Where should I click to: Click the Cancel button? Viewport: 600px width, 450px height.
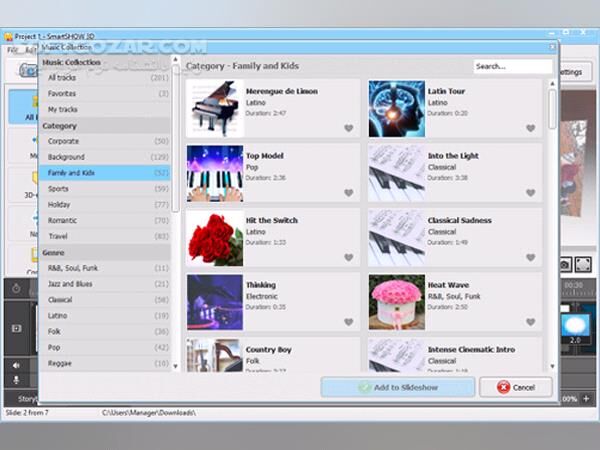pyautogui.click(x=515, y=387)
